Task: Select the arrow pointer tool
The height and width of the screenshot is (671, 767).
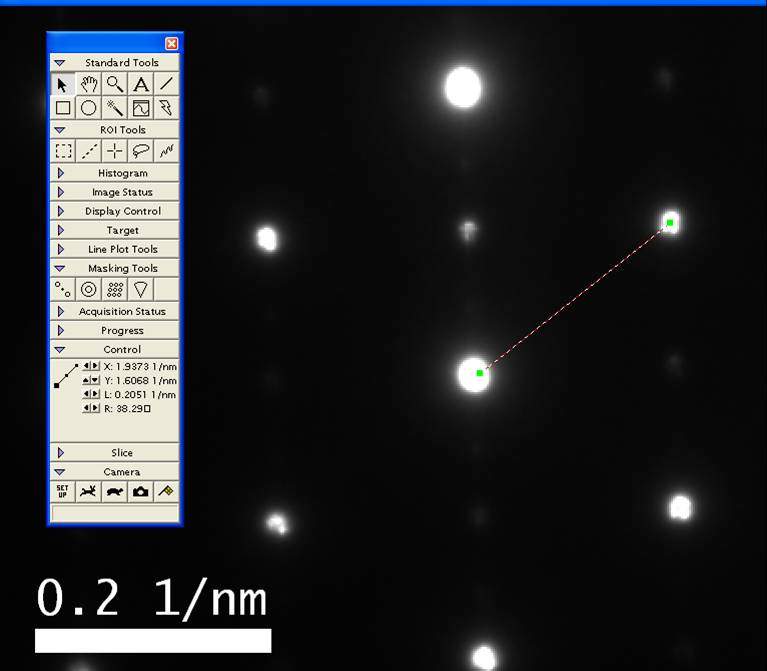Action: (63, 85)
